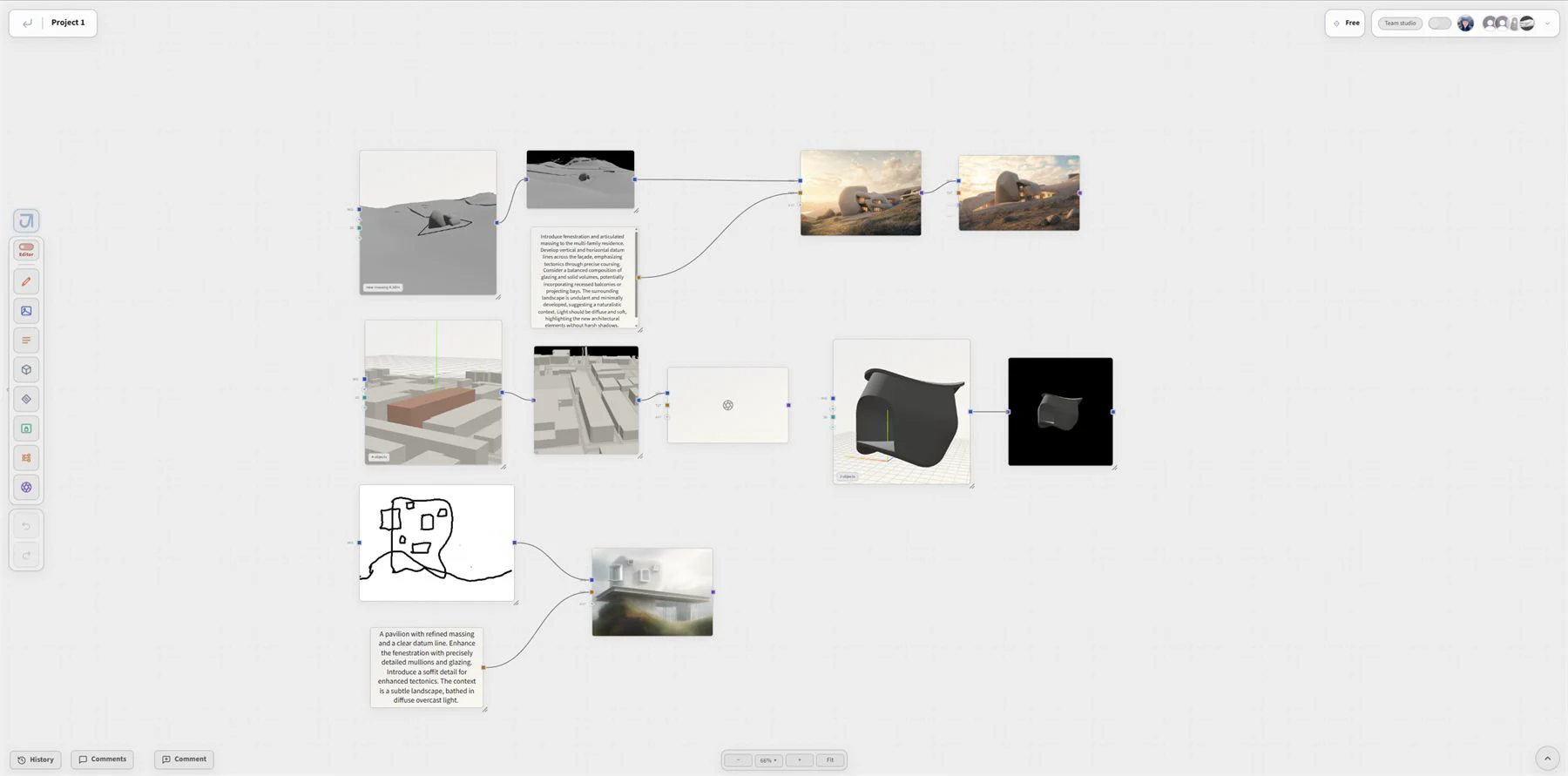Viewport: 1568px width, 776px height.
Task: Click the zoom out minus button
Action: [738, 760]
